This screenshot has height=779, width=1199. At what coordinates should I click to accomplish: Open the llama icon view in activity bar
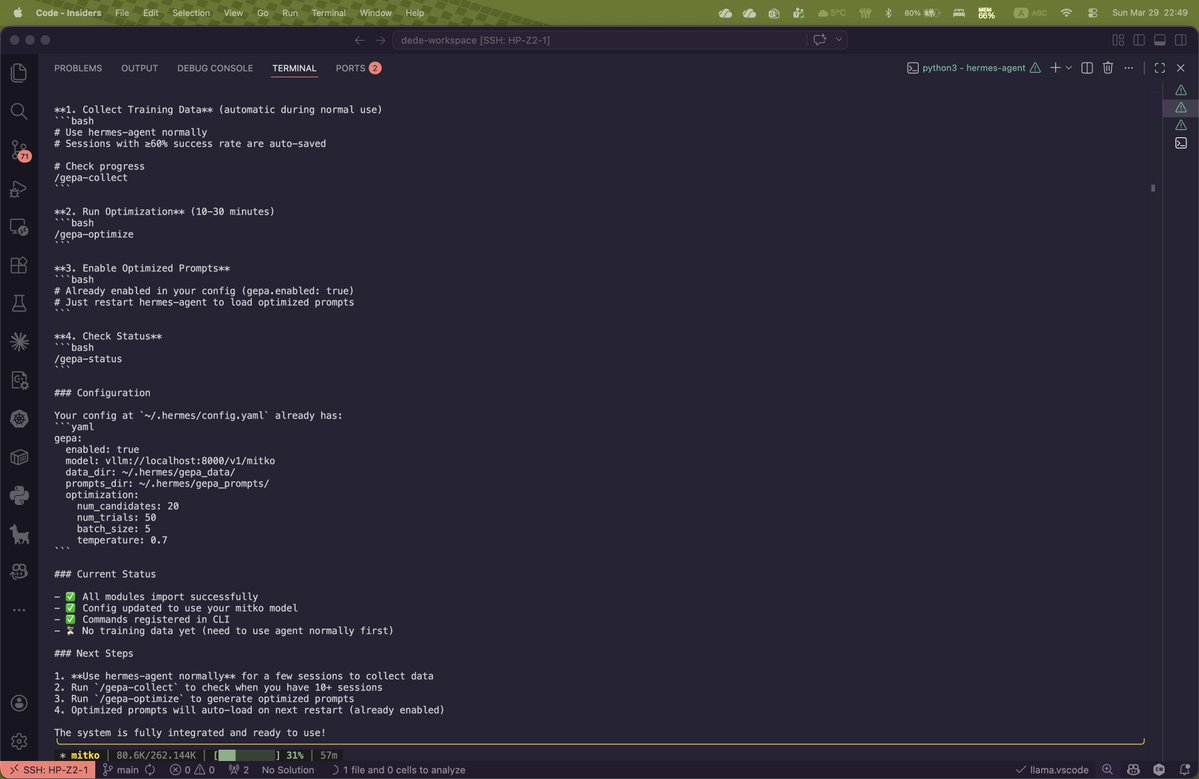[19, 534]
